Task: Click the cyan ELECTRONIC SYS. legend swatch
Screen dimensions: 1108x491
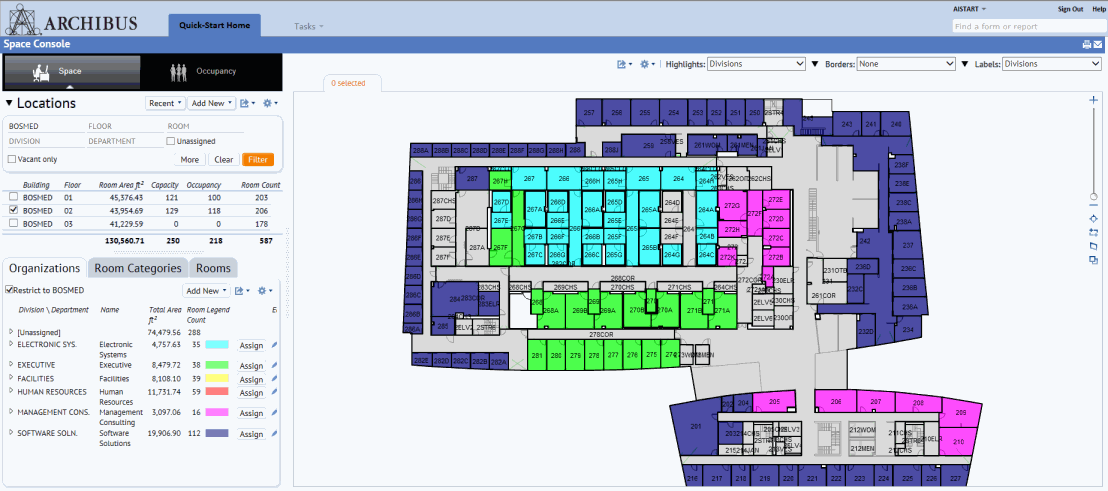Action: (x=217, y=345)
